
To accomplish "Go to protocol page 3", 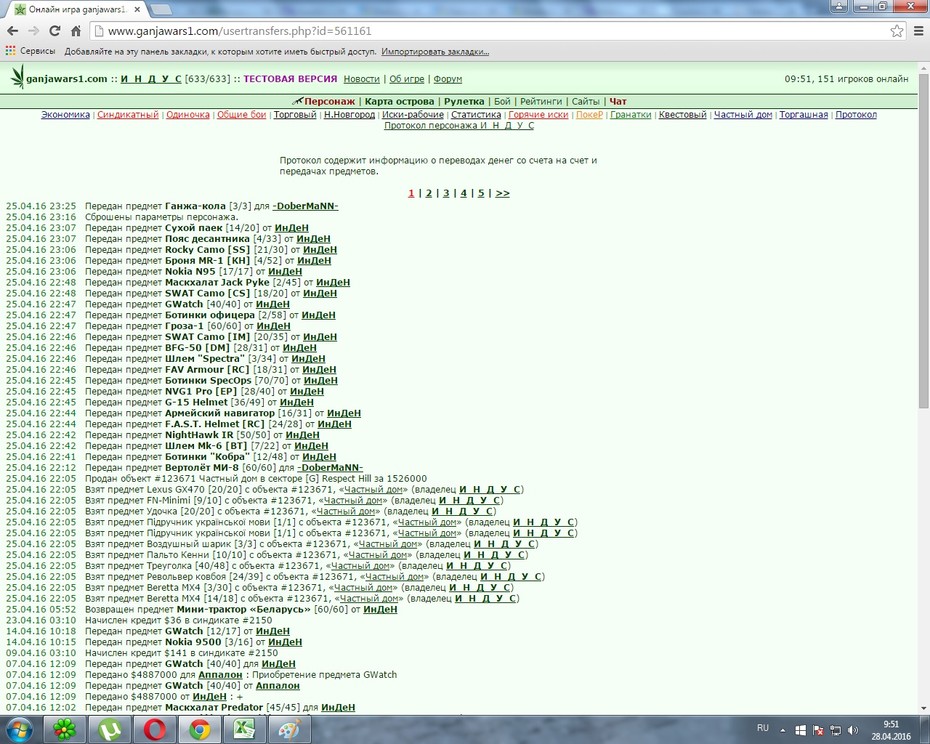I will [x=446, y=193].
